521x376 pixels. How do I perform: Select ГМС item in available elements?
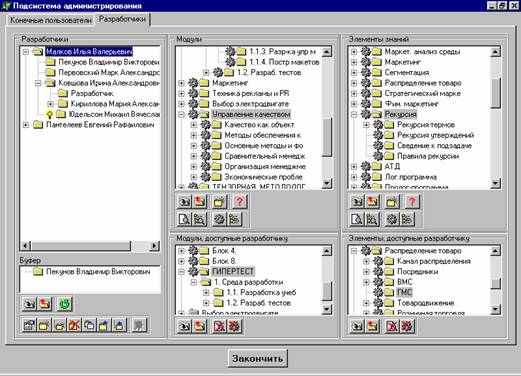[x=404, y=293]
